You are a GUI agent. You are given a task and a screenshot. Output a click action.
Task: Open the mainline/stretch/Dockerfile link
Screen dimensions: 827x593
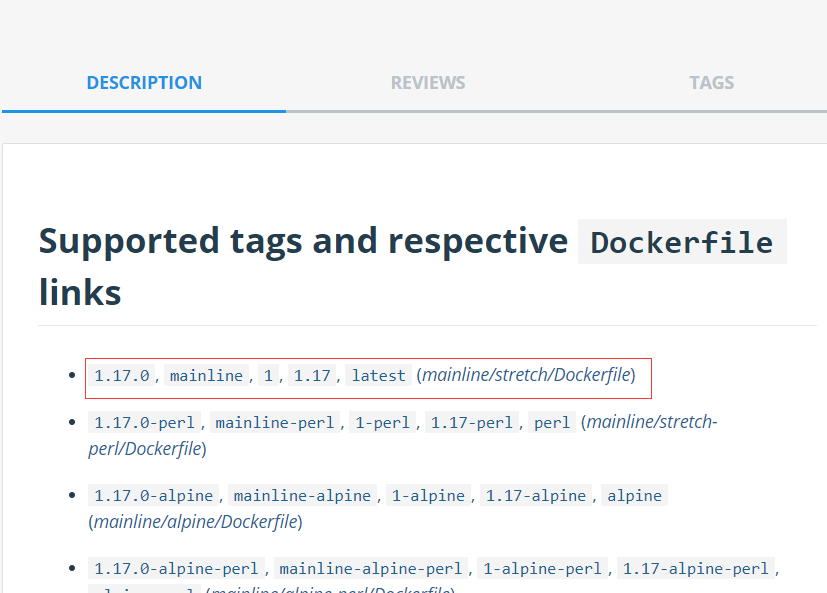pyautogui.click(x=526, y=375)
